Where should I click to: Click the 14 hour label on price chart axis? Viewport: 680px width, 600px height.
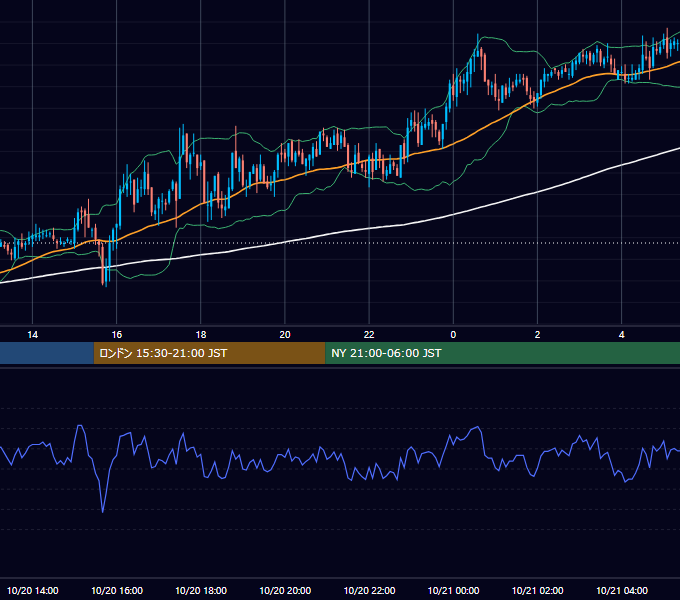(x=33, y=335)
